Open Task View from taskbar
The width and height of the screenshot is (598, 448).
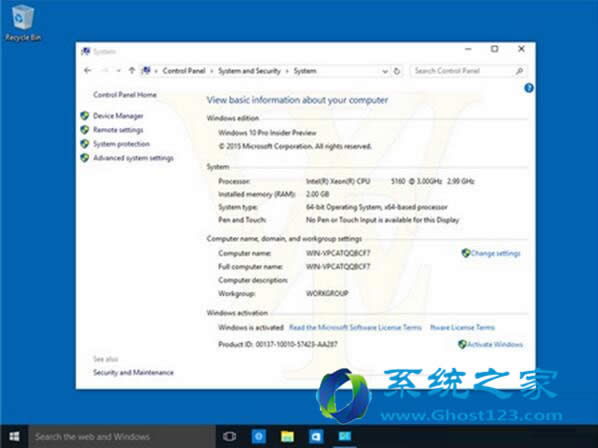point(230,437)
